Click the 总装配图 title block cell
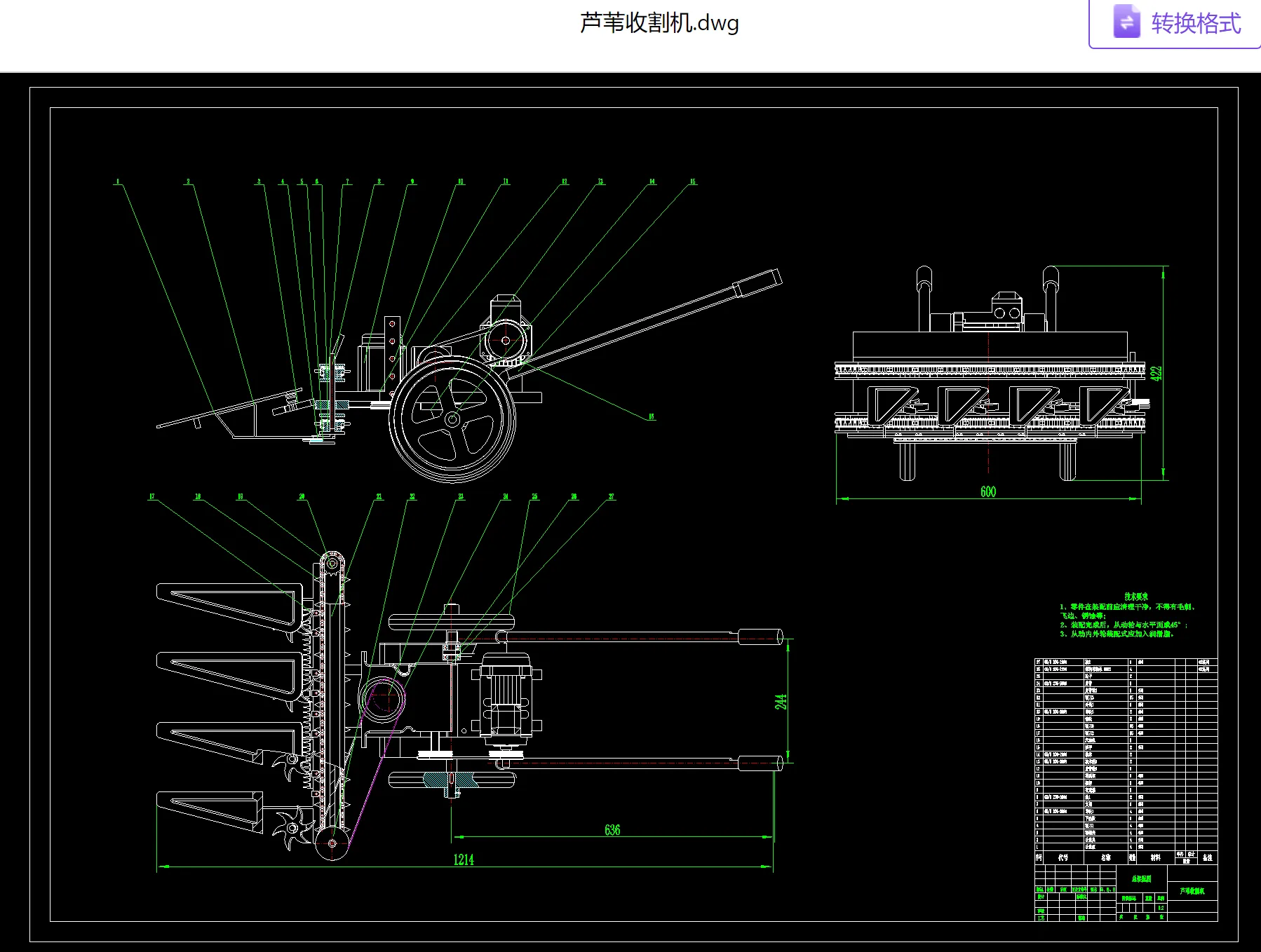This screenshot has height=952, width=1261. point(1141,878)
